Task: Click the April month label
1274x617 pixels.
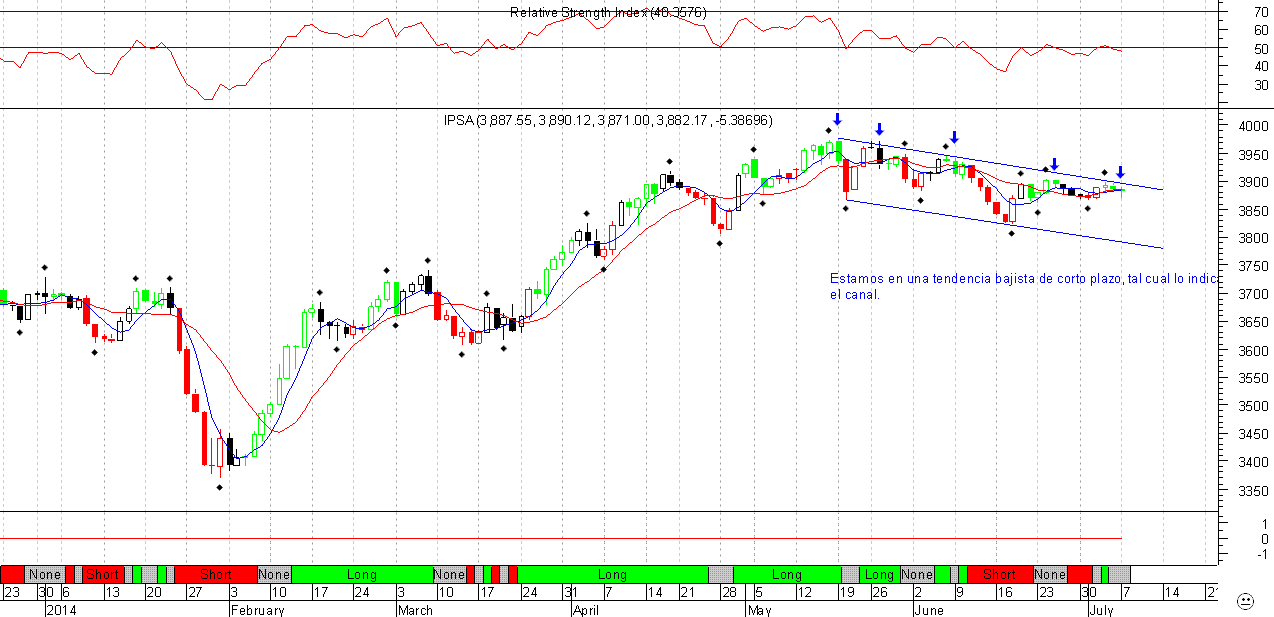Action: click(x=587, y=609)
